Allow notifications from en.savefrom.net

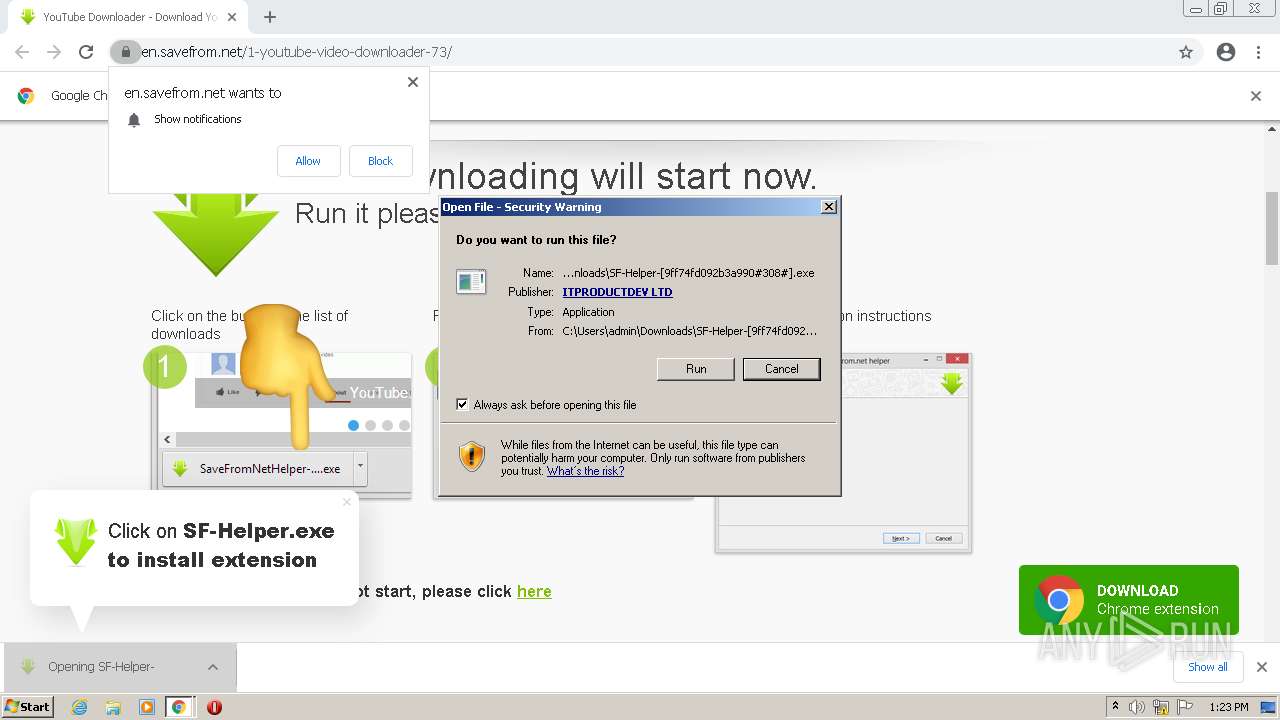pyautogui.click(x=308, y=161)
